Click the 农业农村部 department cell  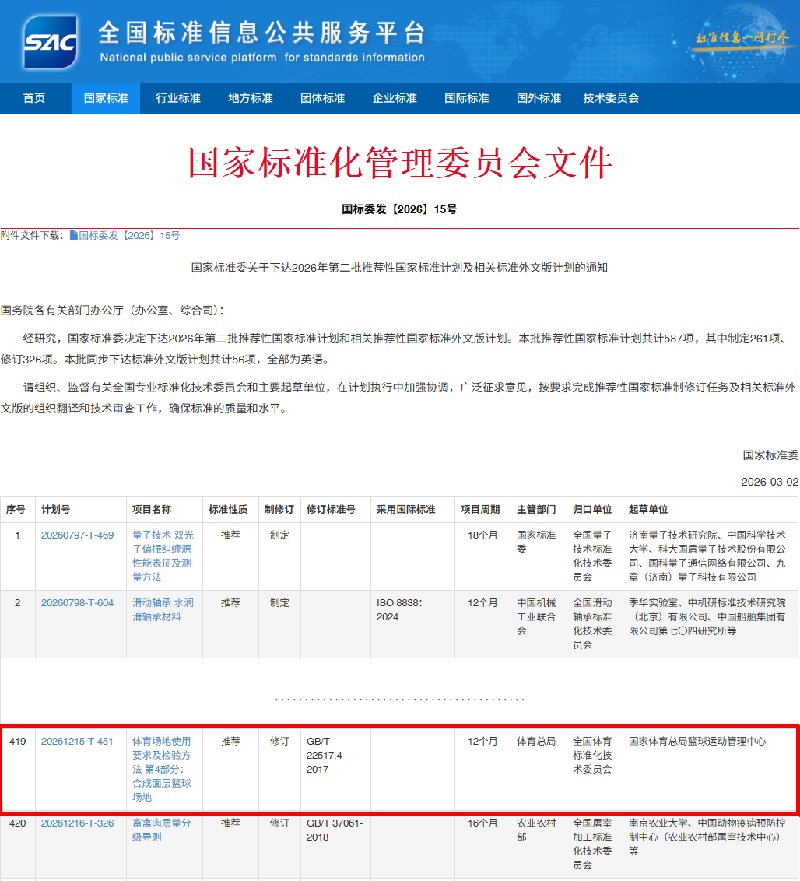click(x=537, y=830)
